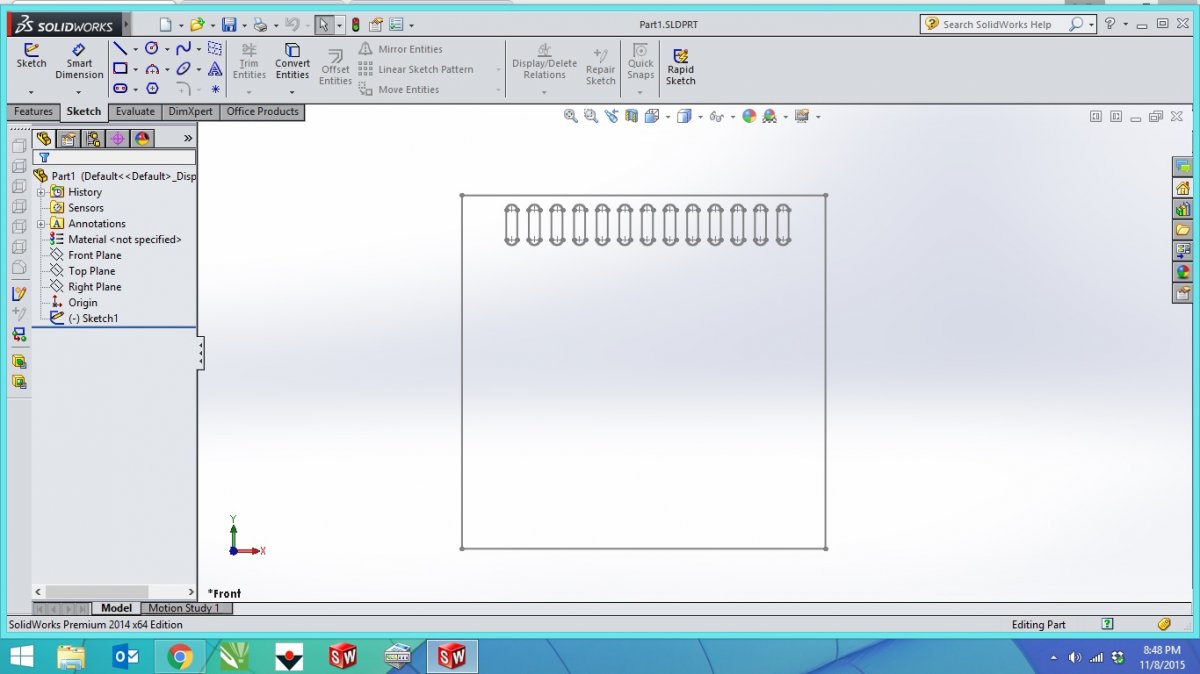Screen dimensions: 1200x674
Task: Open the Linear Sketch Pattern dropdown arrow
Action: pyautogui.click(x=498, y=70)
